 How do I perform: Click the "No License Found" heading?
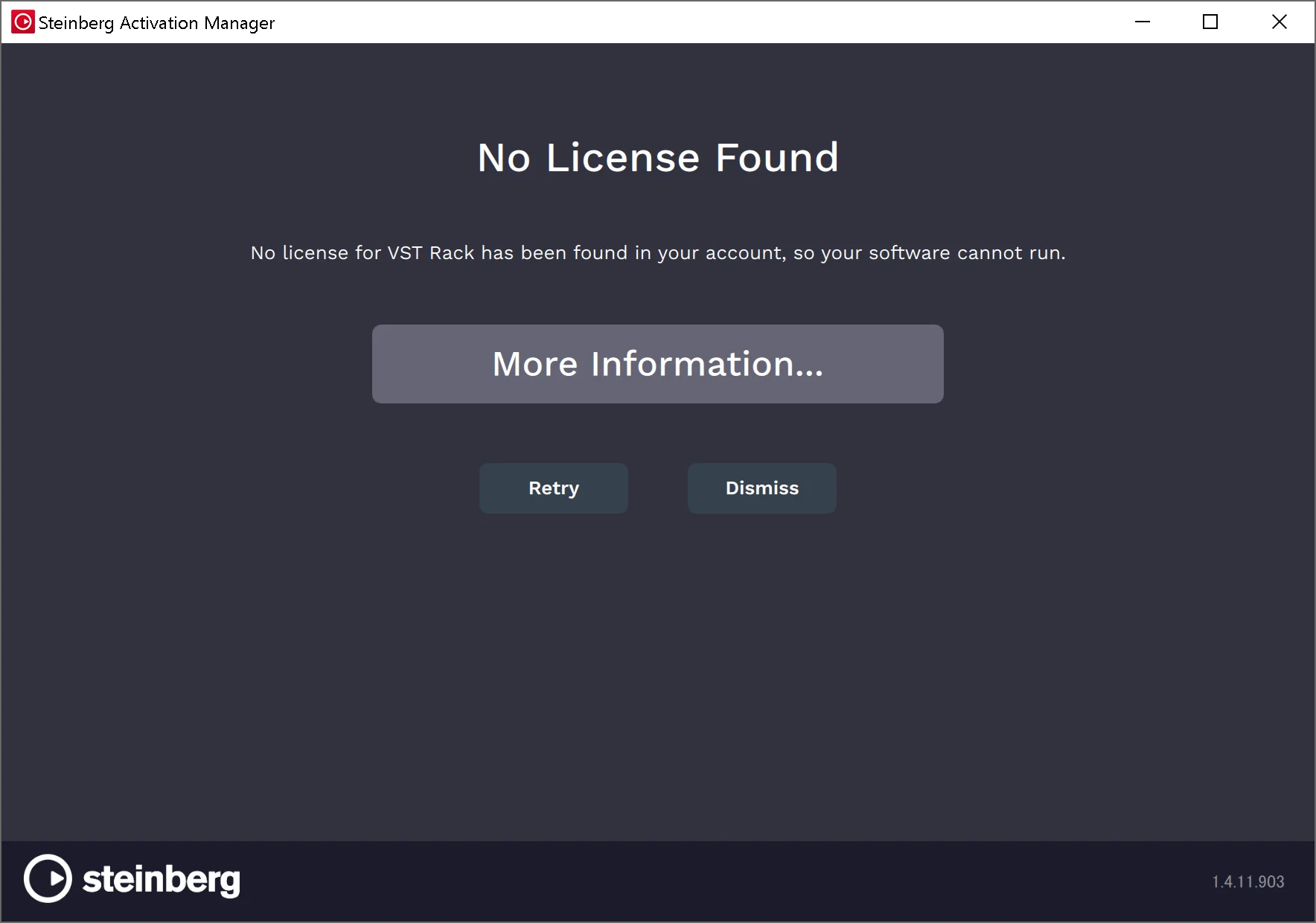tap(657, 158)
